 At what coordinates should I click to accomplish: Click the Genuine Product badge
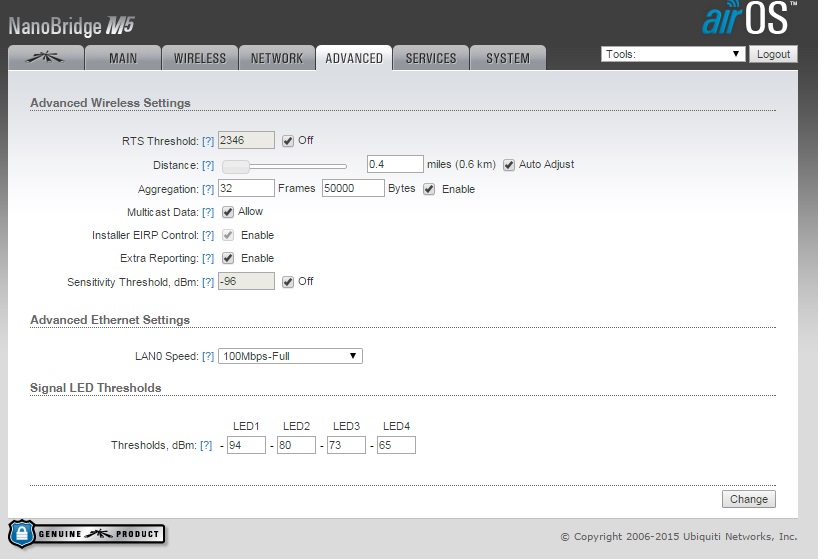87,534
